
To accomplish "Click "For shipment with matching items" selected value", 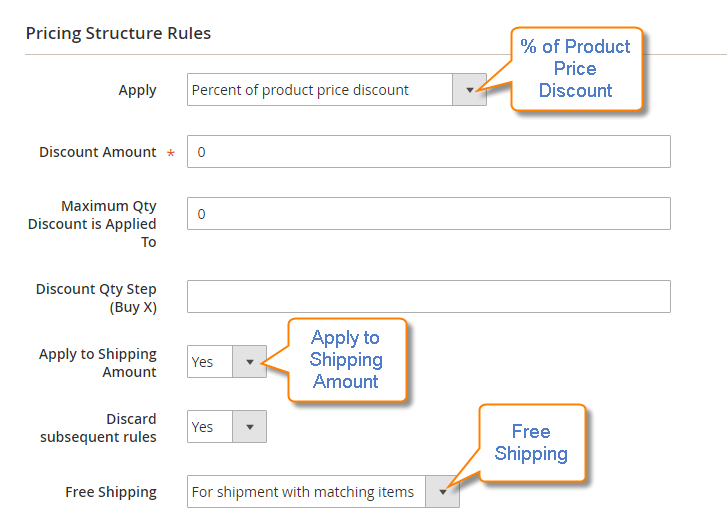I will [x=303, y=492].
